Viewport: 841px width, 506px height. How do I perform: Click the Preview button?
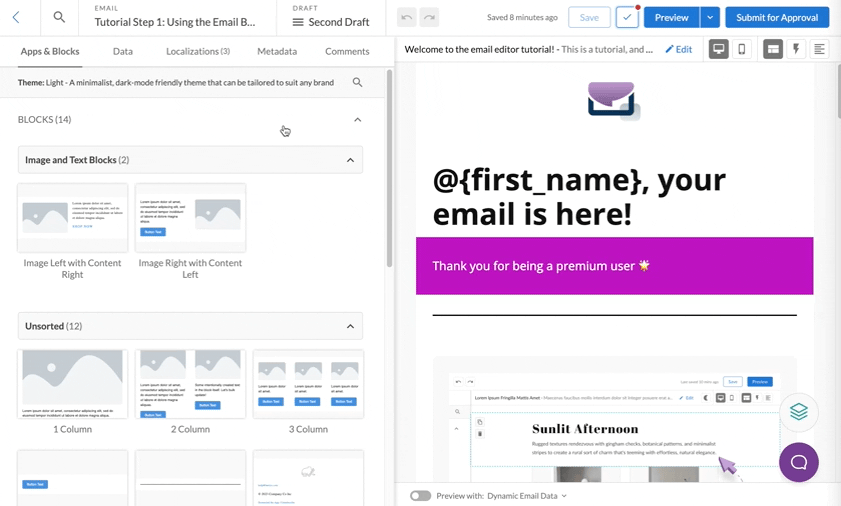coord(672,18)
